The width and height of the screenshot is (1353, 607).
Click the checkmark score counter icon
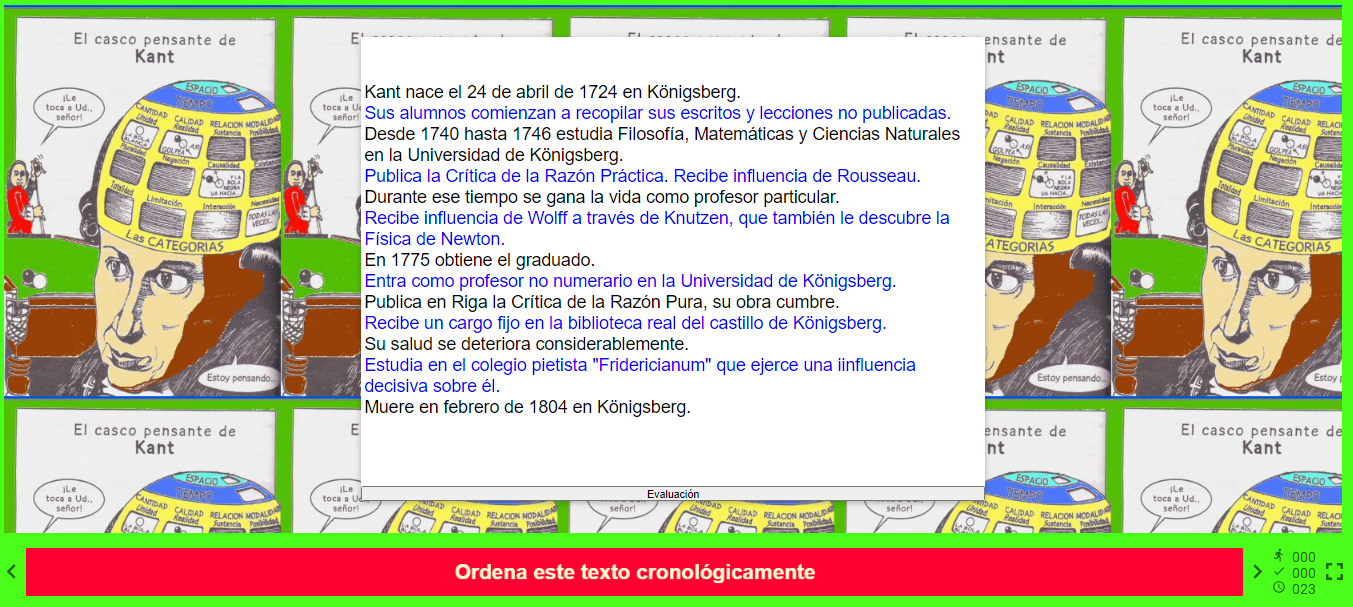(x=1279, y=572)
